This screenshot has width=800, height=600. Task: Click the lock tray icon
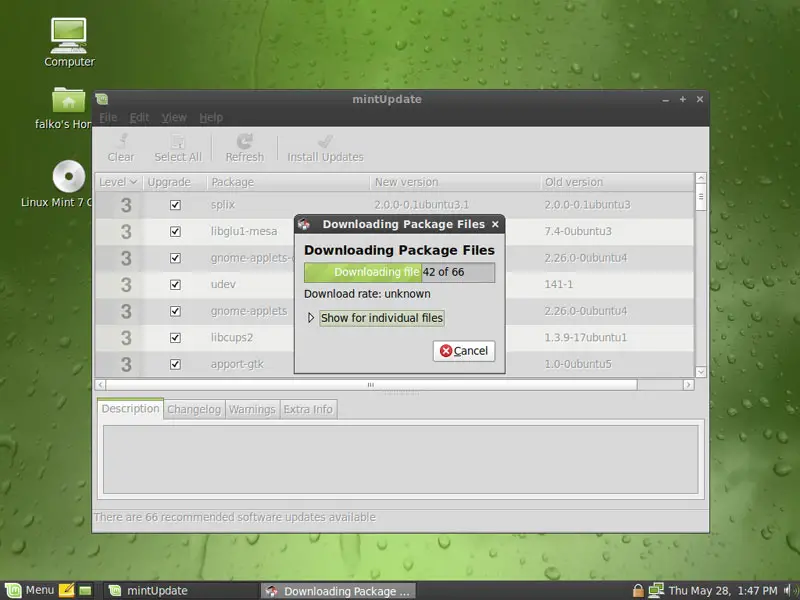(x=638, y=590)
